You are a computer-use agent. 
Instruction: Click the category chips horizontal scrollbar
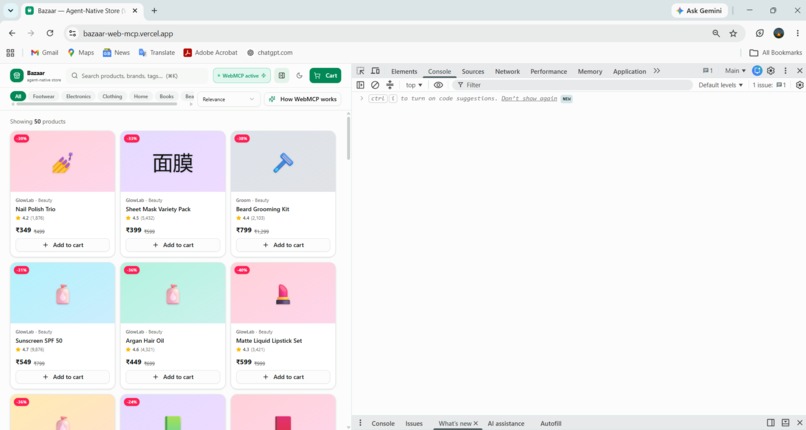[97, 104]
